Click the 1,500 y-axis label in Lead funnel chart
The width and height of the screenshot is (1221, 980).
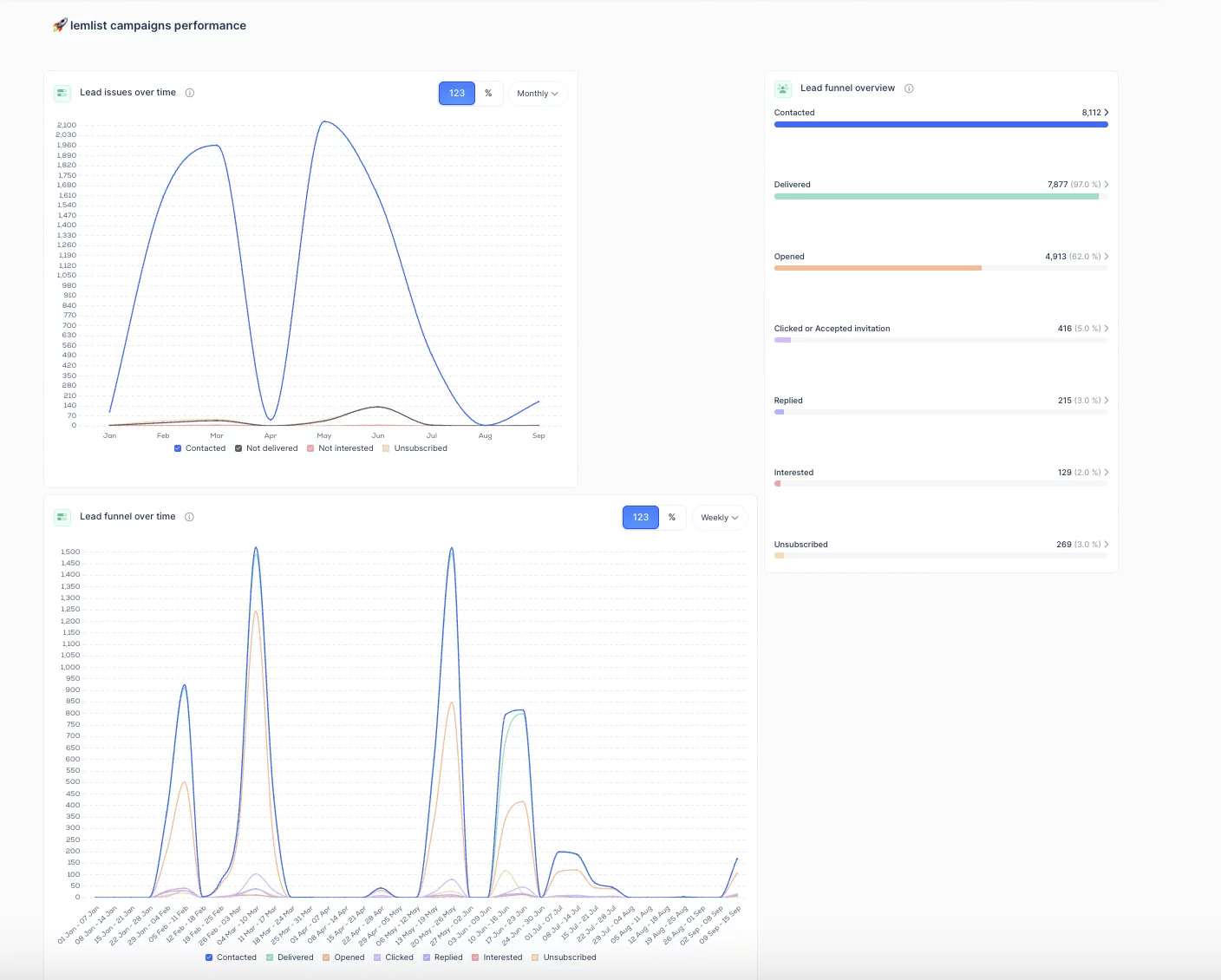[70, 552]
